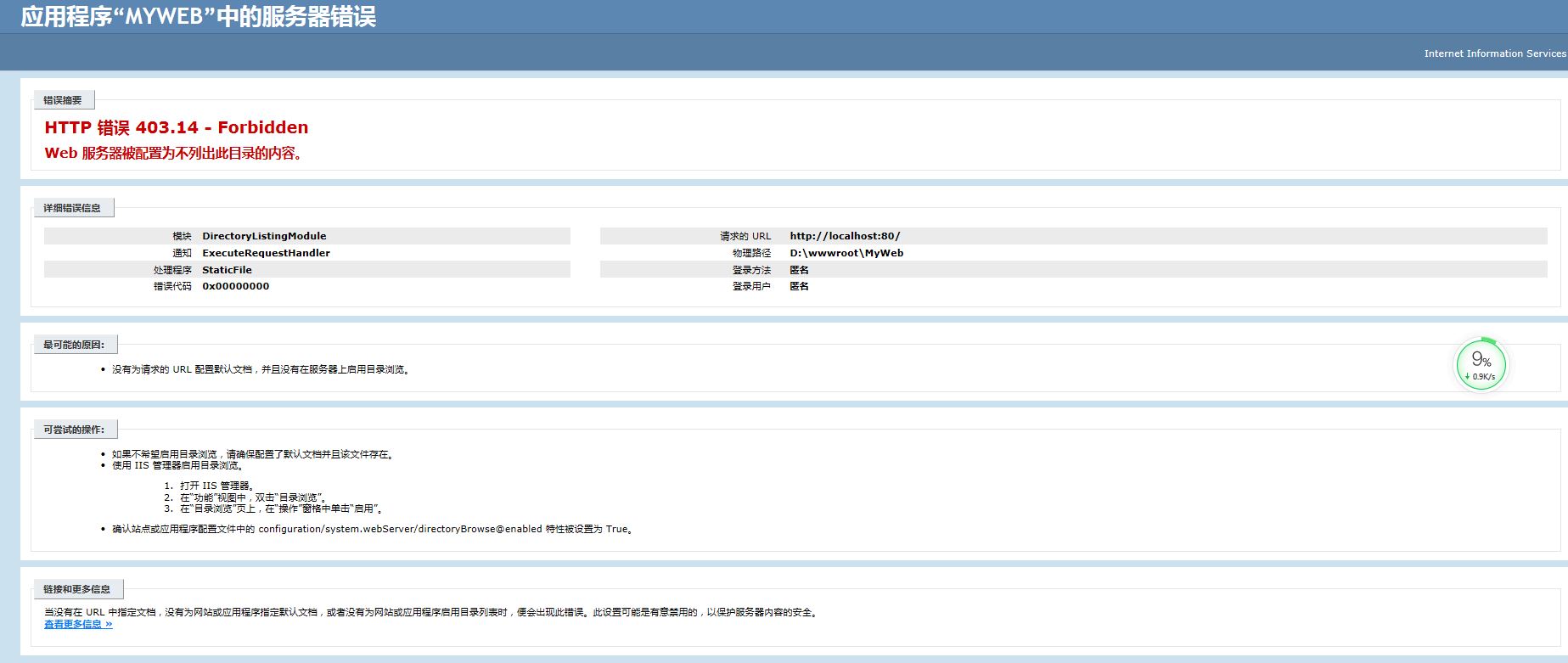Screen dimensions: 1568x663
Task: Click the download speed arrow in the widget
Action: [1467, 377]
